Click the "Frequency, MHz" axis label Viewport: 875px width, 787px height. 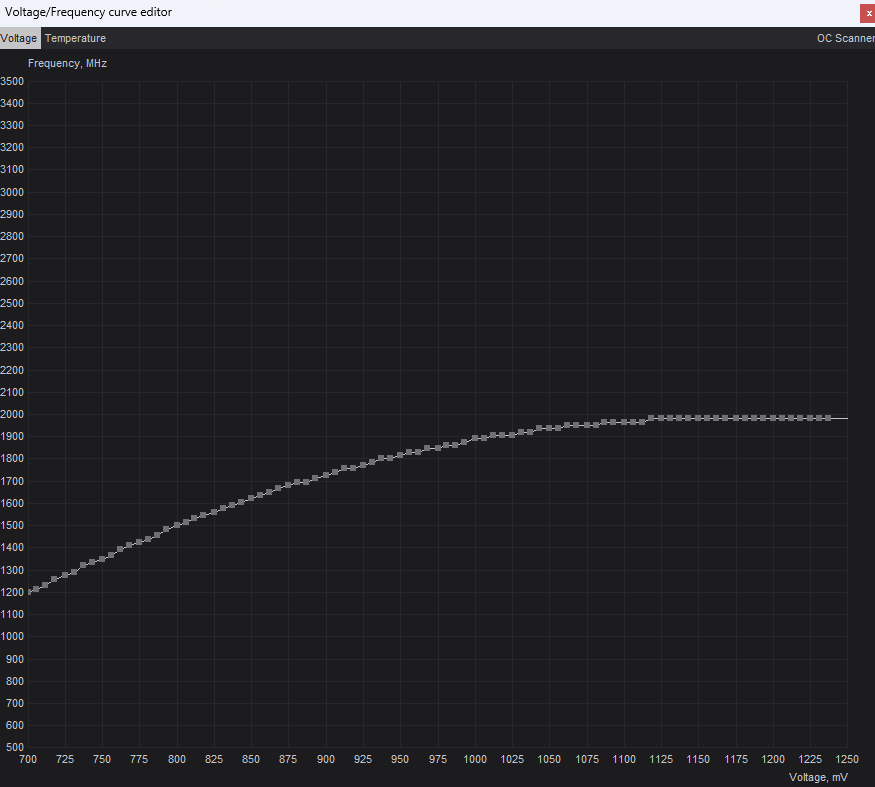(x=68, y=63)
